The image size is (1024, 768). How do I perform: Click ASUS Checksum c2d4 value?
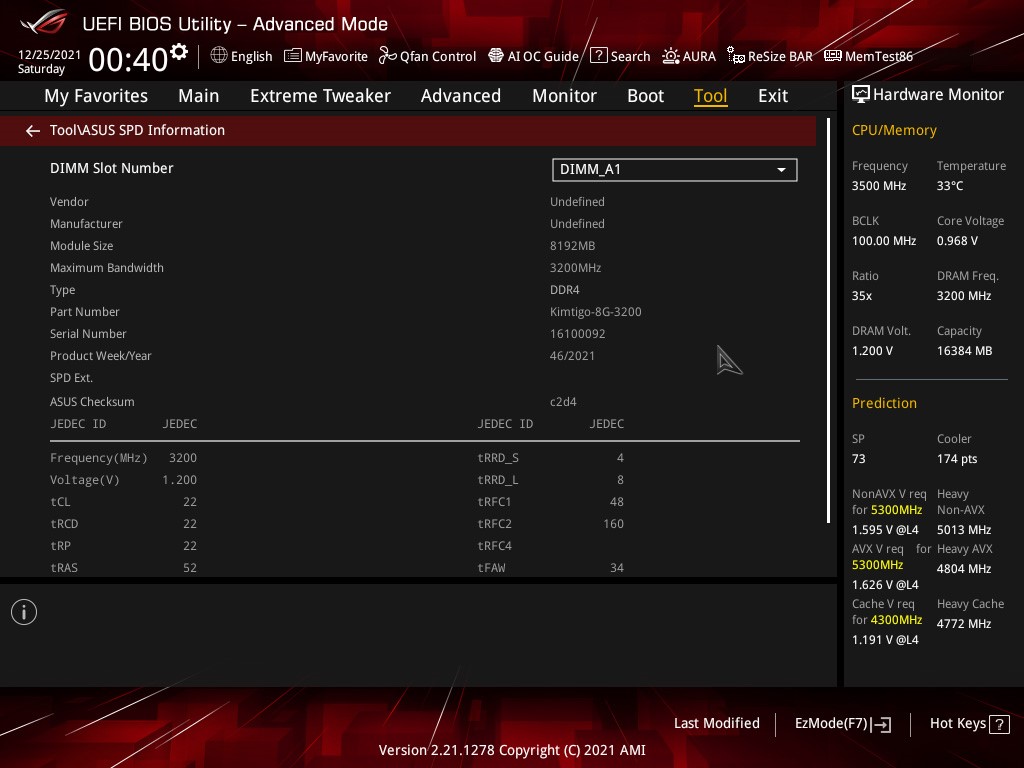click(x=563, y=402)
